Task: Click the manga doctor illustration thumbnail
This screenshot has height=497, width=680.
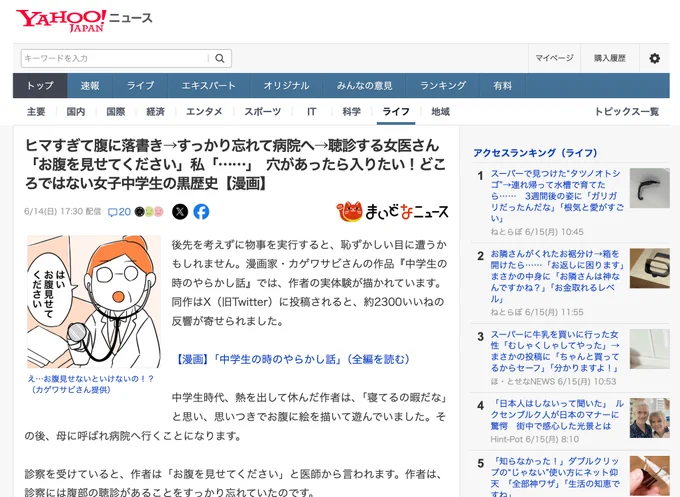Action: 94,302
